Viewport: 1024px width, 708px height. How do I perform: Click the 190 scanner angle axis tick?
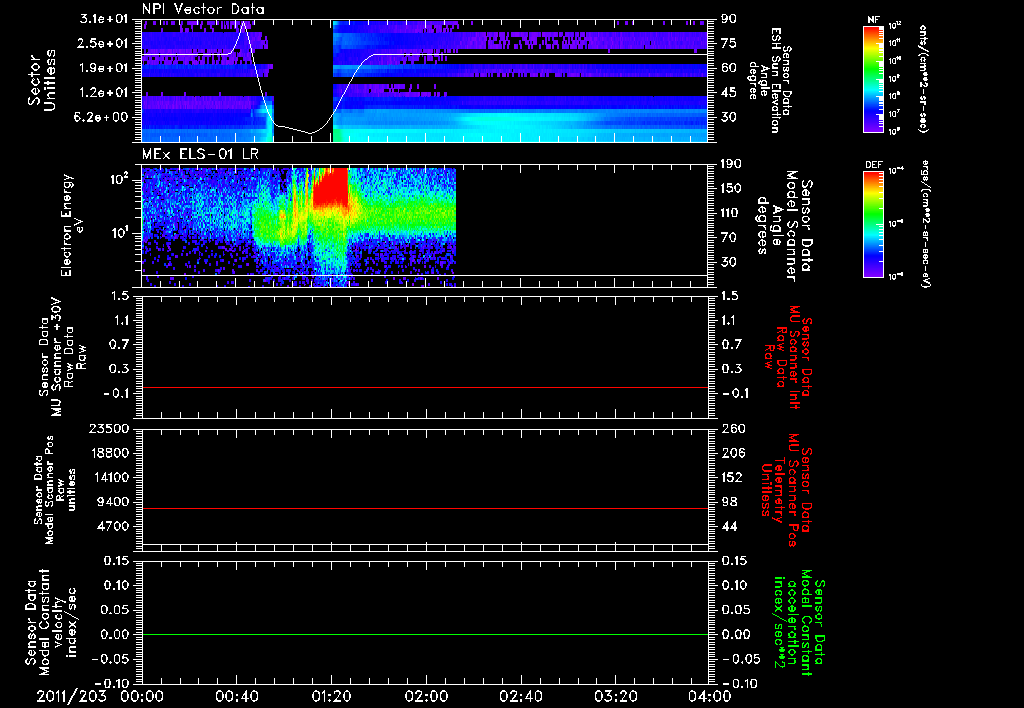[x=731, y=163]
